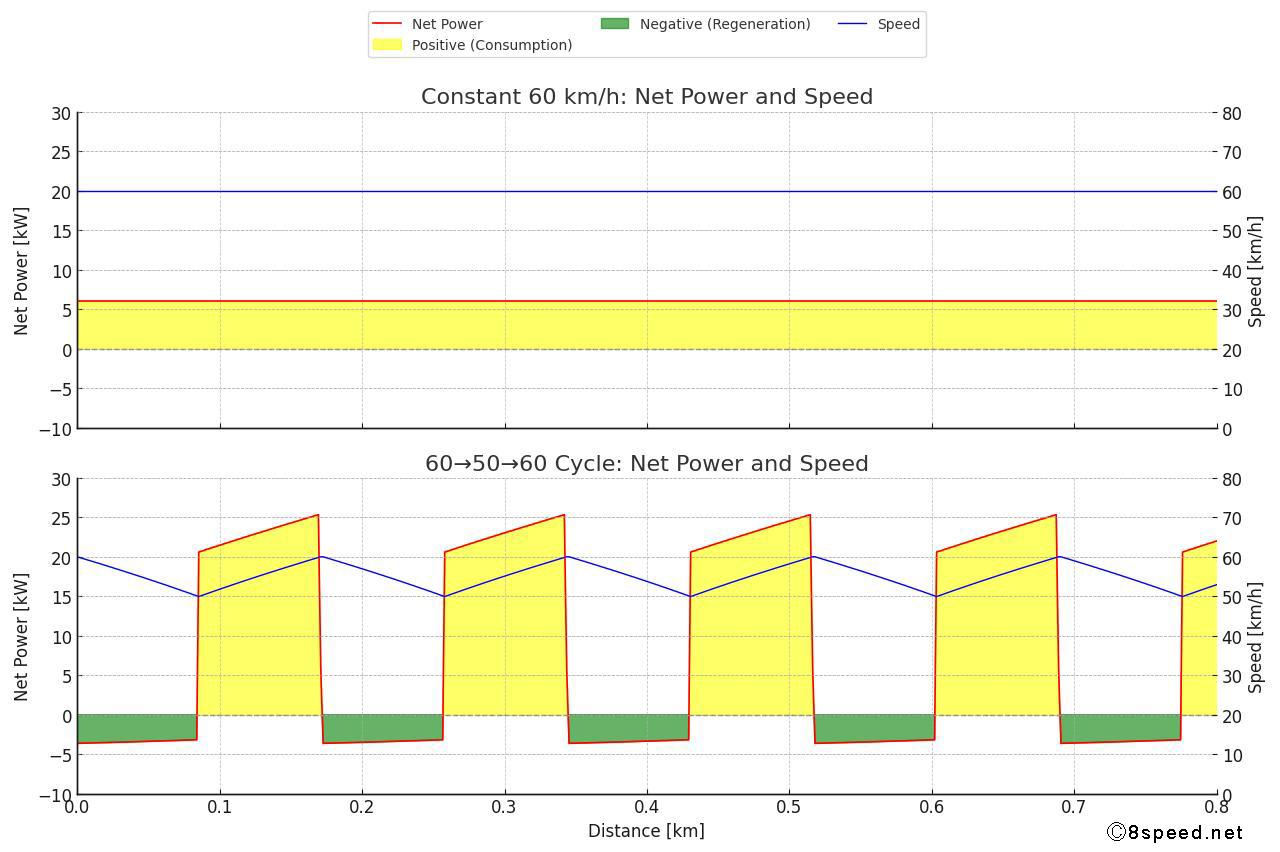Click the bottom chart's Net Power [kW] axis label

tap(22, 637)
